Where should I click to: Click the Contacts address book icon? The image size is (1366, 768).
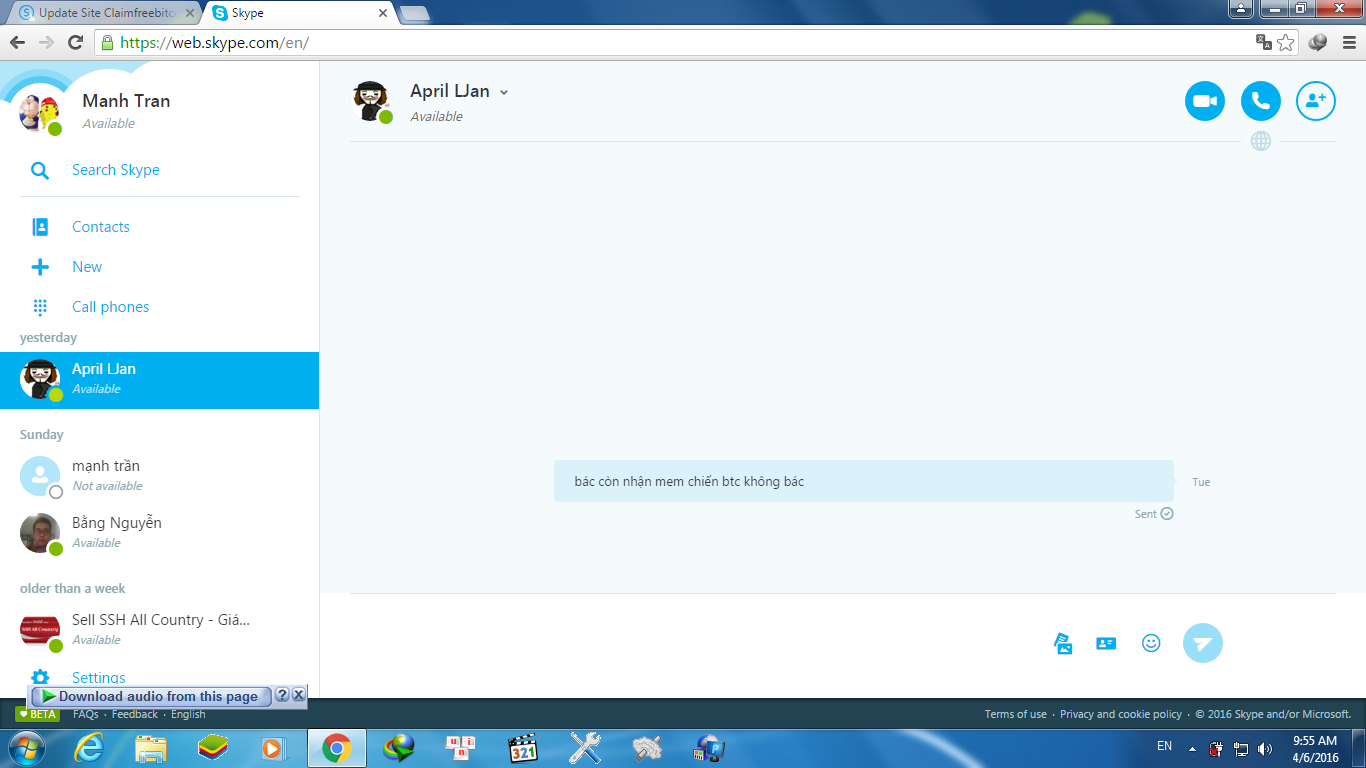coord(40,227)
